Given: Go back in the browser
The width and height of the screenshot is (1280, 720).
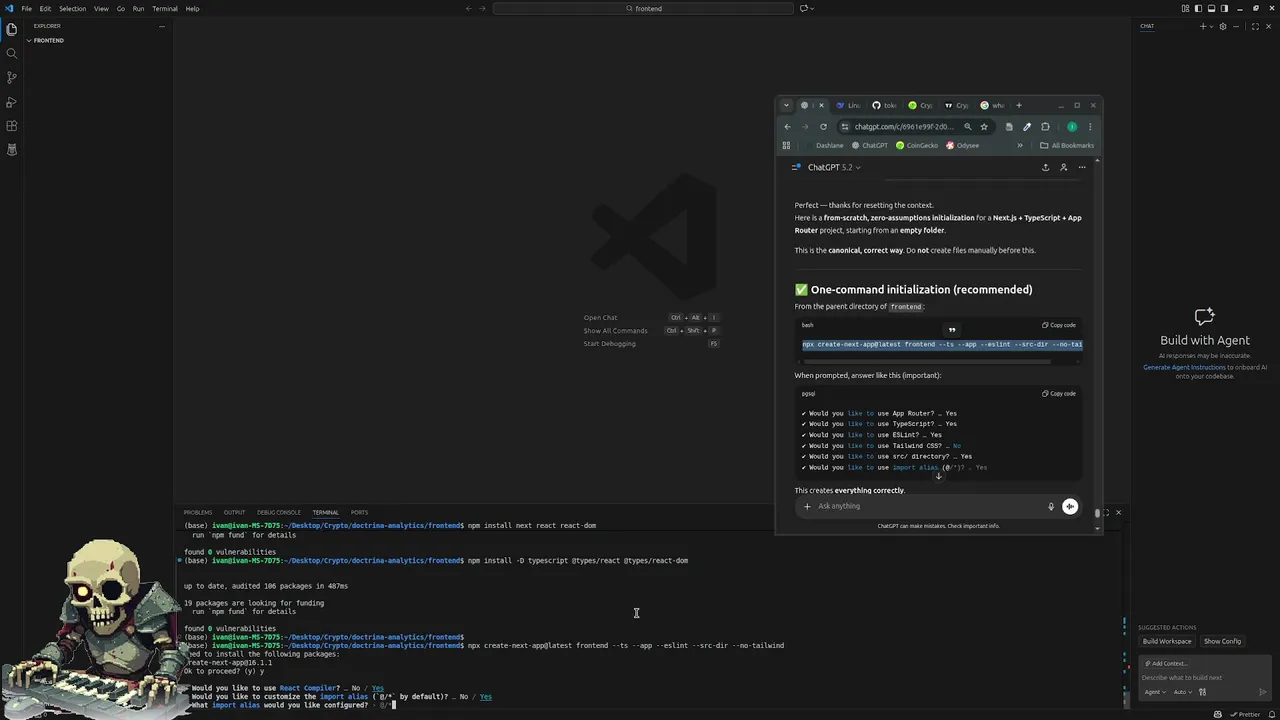Looking at the screenshot, I should tap(787, 127).
